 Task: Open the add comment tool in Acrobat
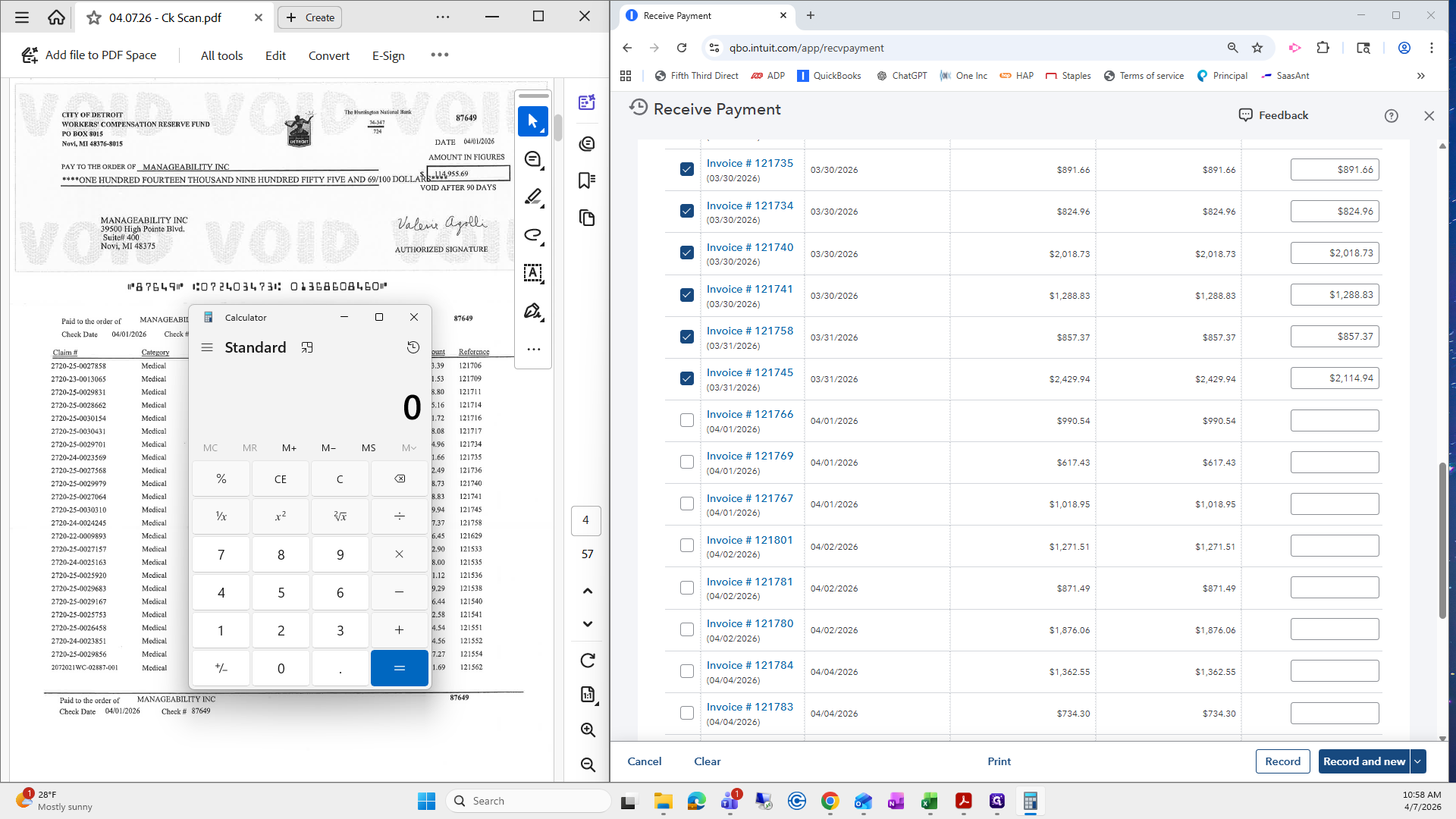[533, 159]
